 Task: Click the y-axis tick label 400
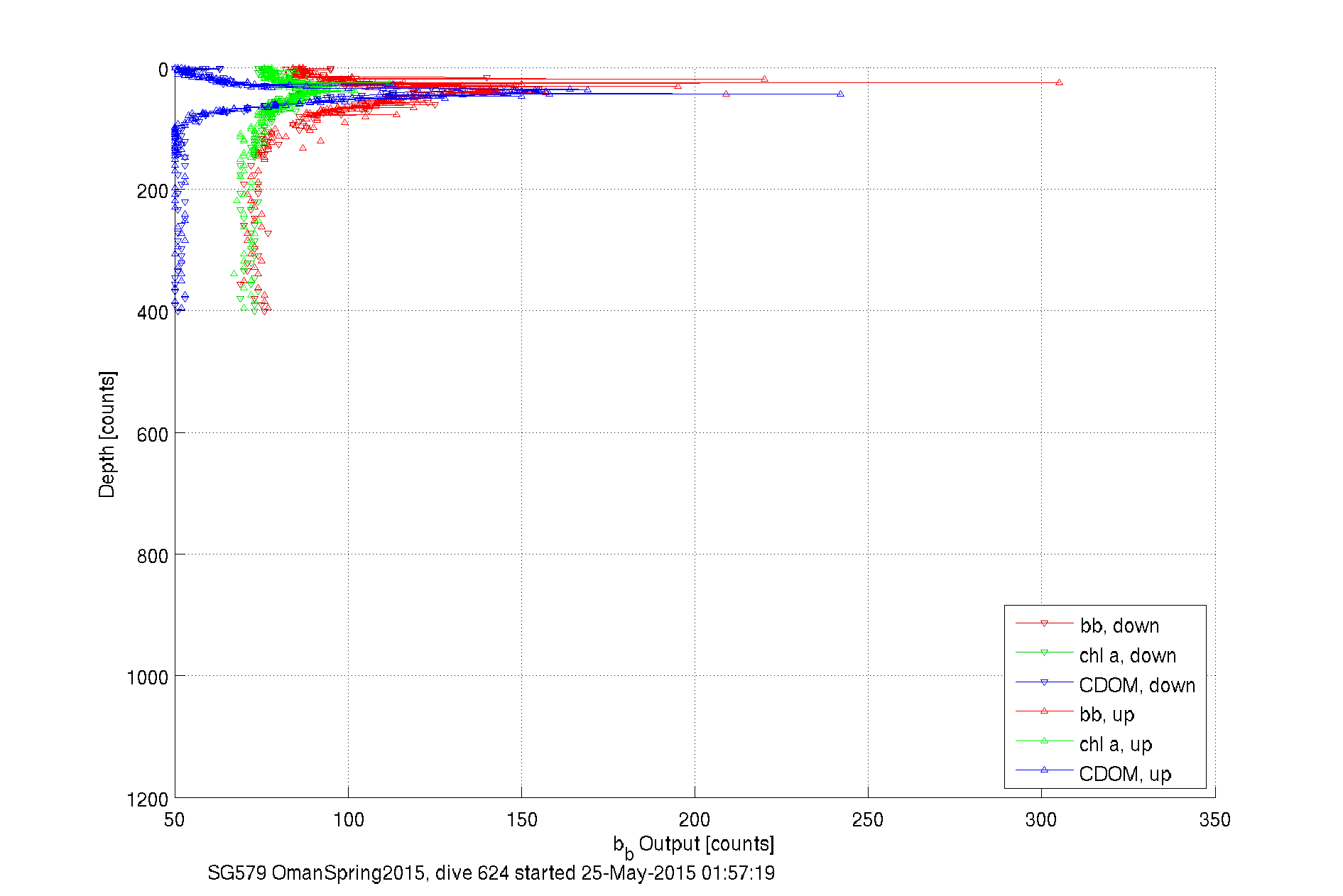point(153,312)
